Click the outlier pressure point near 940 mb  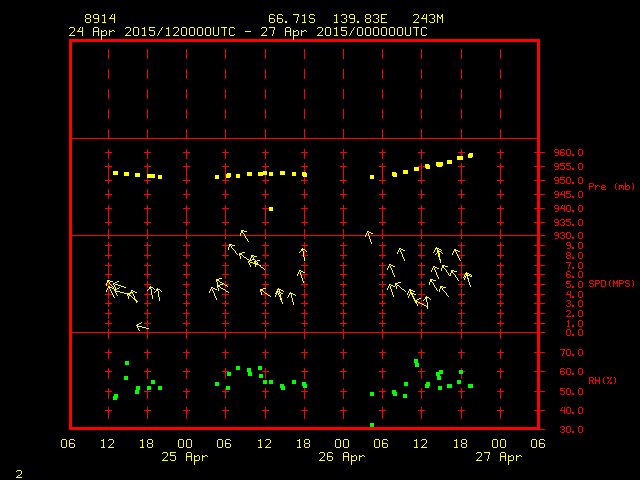271,209
